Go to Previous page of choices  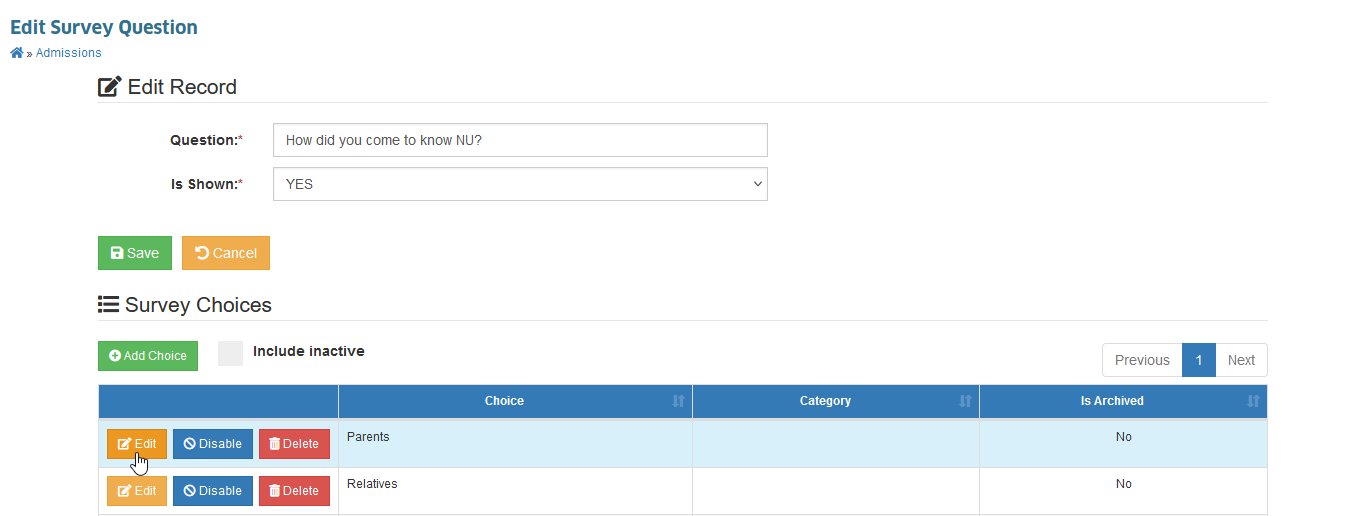click(x=1142, y=360)
